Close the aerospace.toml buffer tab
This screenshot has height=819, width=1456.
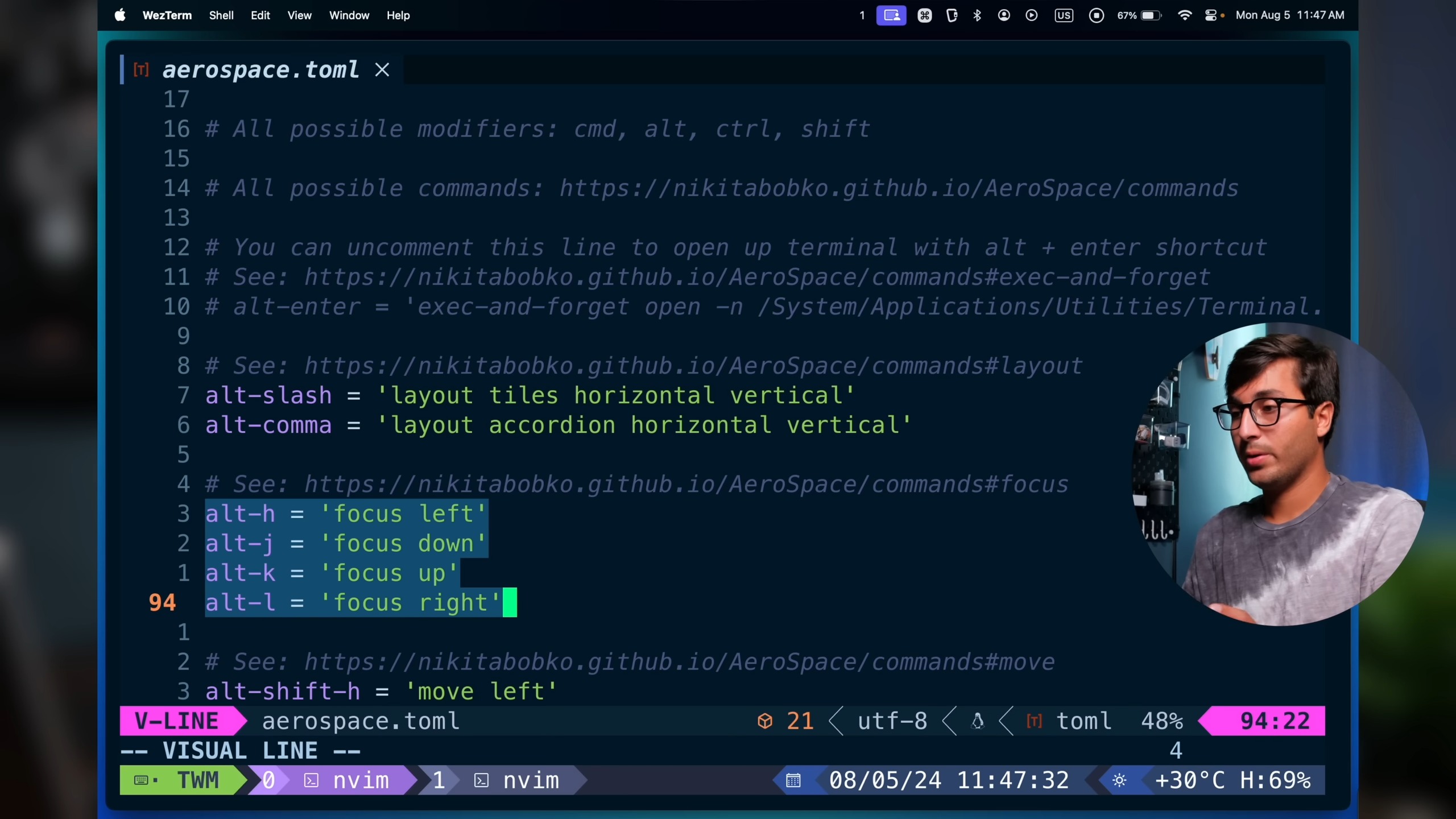click(x=382, y=70)
